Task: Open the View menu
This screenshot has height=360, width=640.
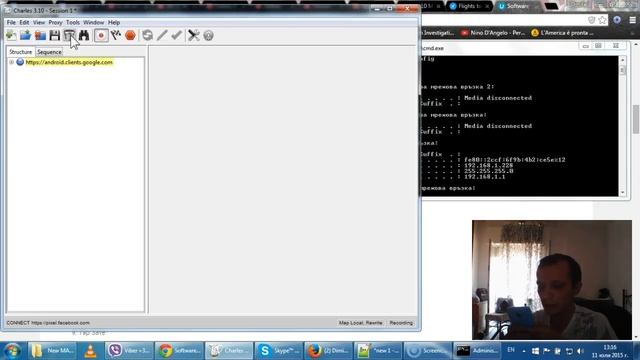Action: [x=39, y=22]
